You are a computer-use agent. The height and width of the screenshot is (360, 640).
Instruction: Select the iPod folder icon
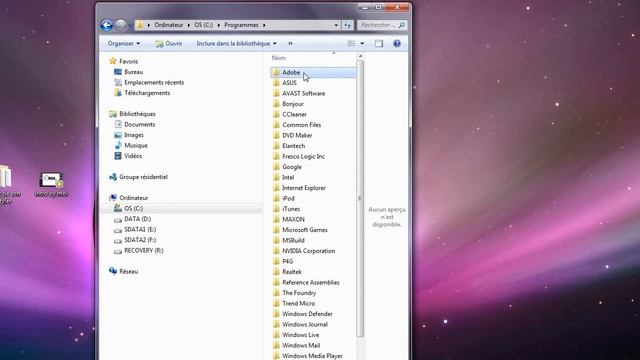[x=276, y=198]
